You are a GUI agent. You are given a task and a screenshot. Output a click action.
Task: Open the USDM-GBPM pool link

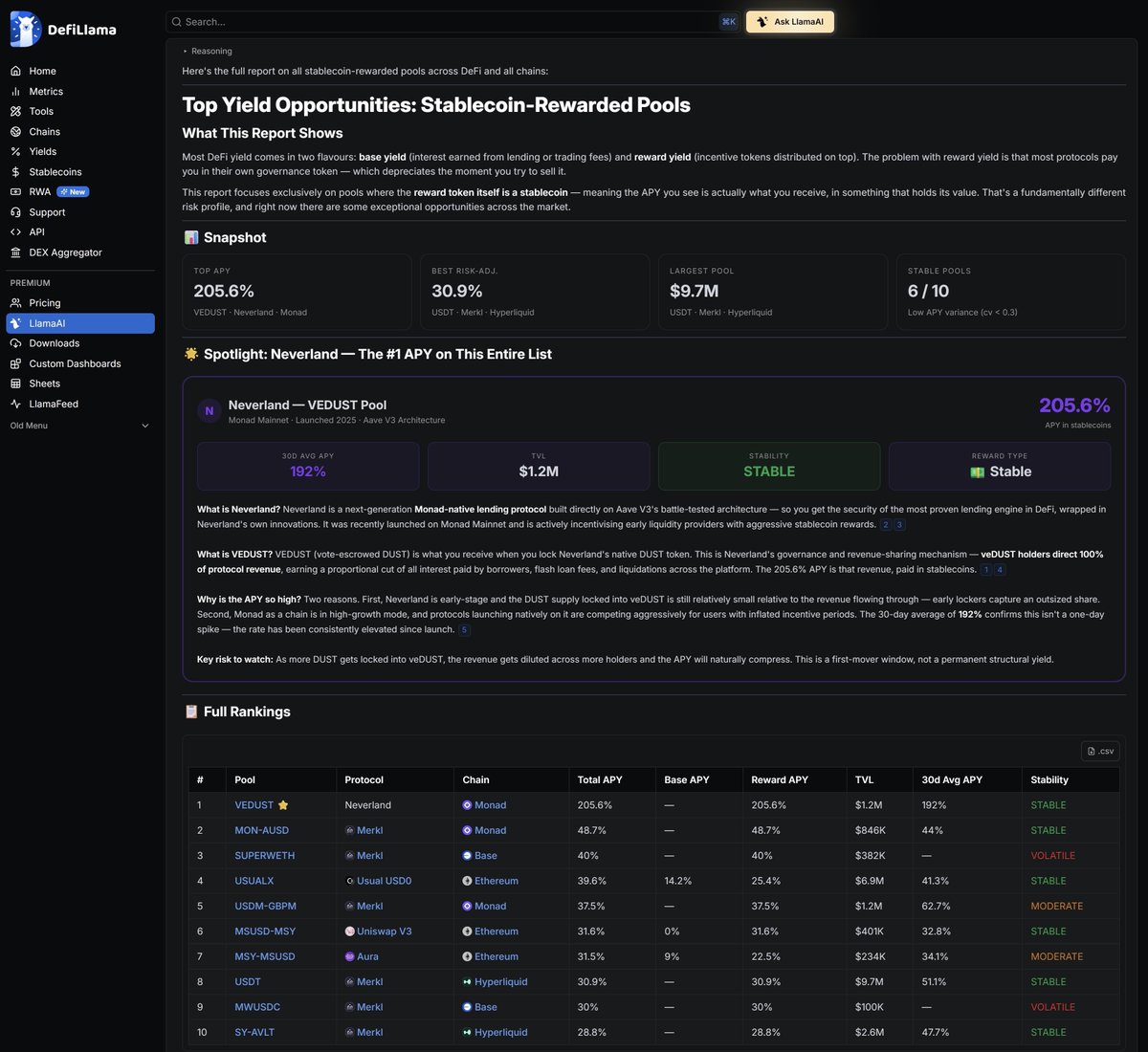(265, 906)
